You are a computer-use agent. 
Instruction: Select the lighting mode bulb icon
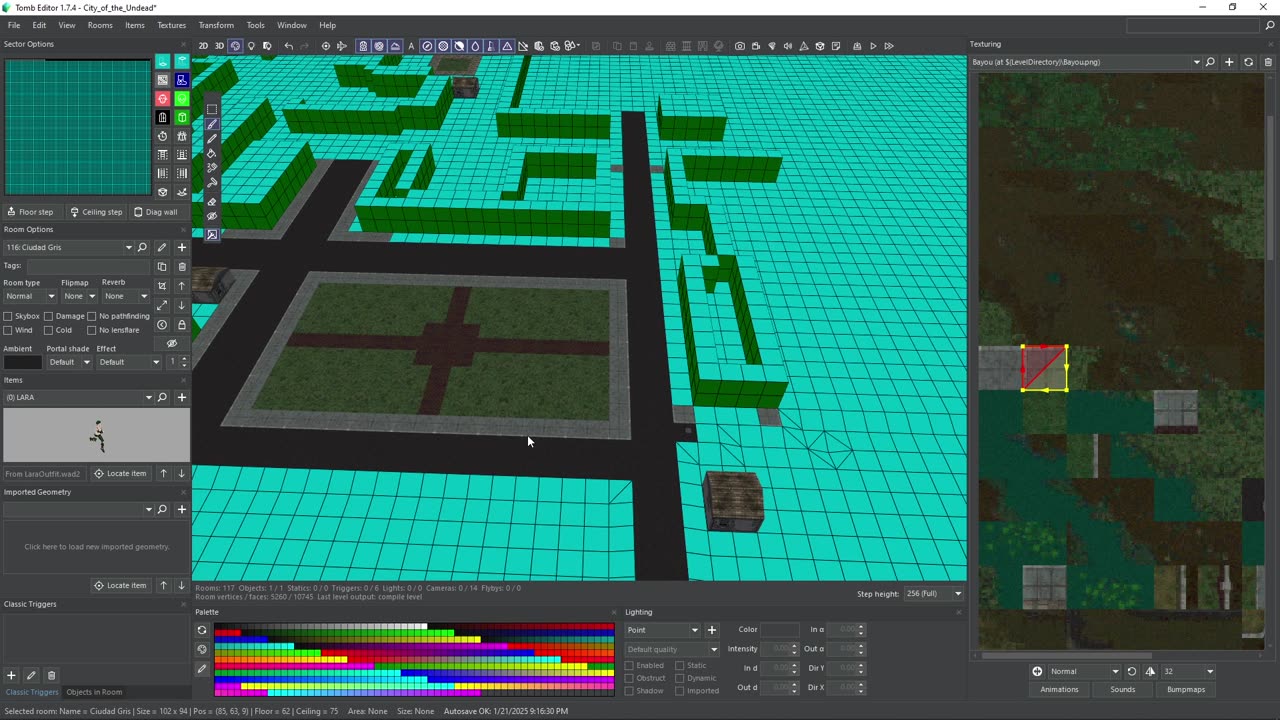coord(251,46)
